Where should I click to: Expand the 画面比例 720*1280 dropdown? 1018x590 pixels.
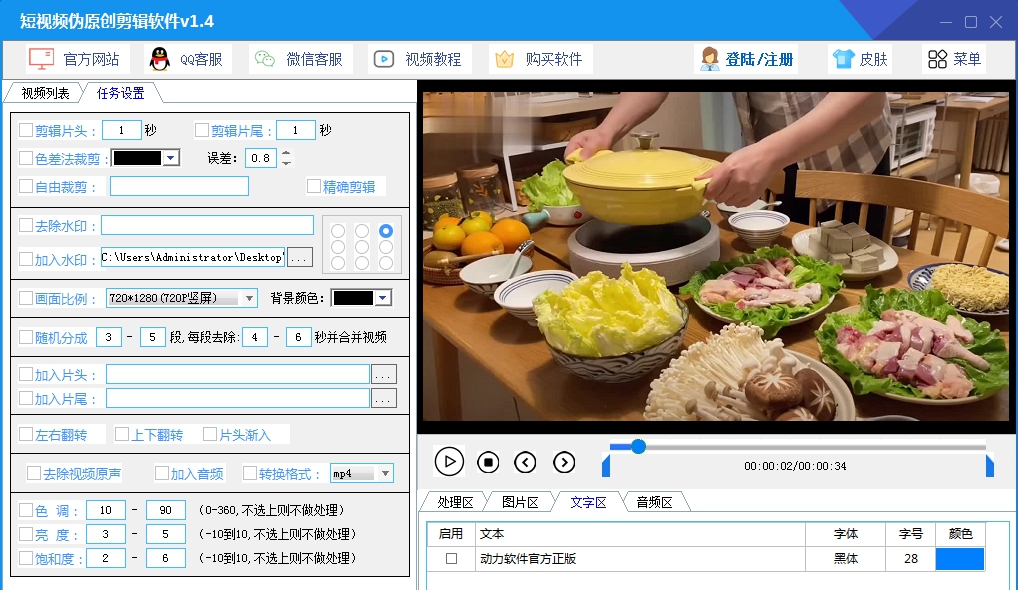(x=249, y=299)
